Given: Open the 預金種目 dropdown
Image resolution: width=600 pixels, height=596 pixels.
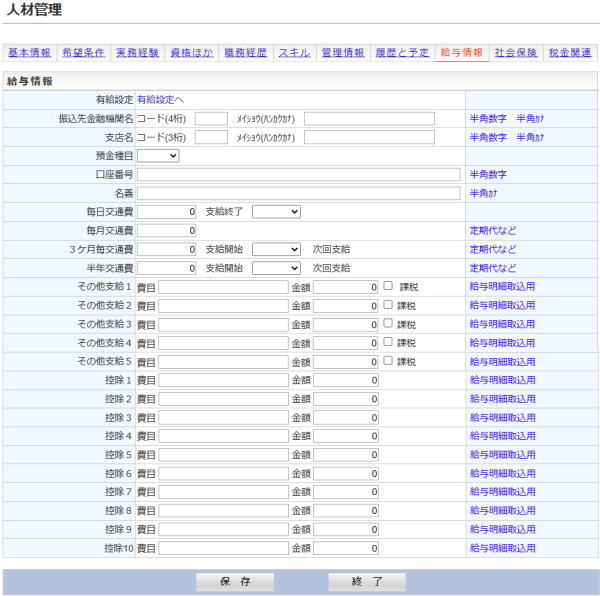Looking at the screenshot, I should [158, 156].
